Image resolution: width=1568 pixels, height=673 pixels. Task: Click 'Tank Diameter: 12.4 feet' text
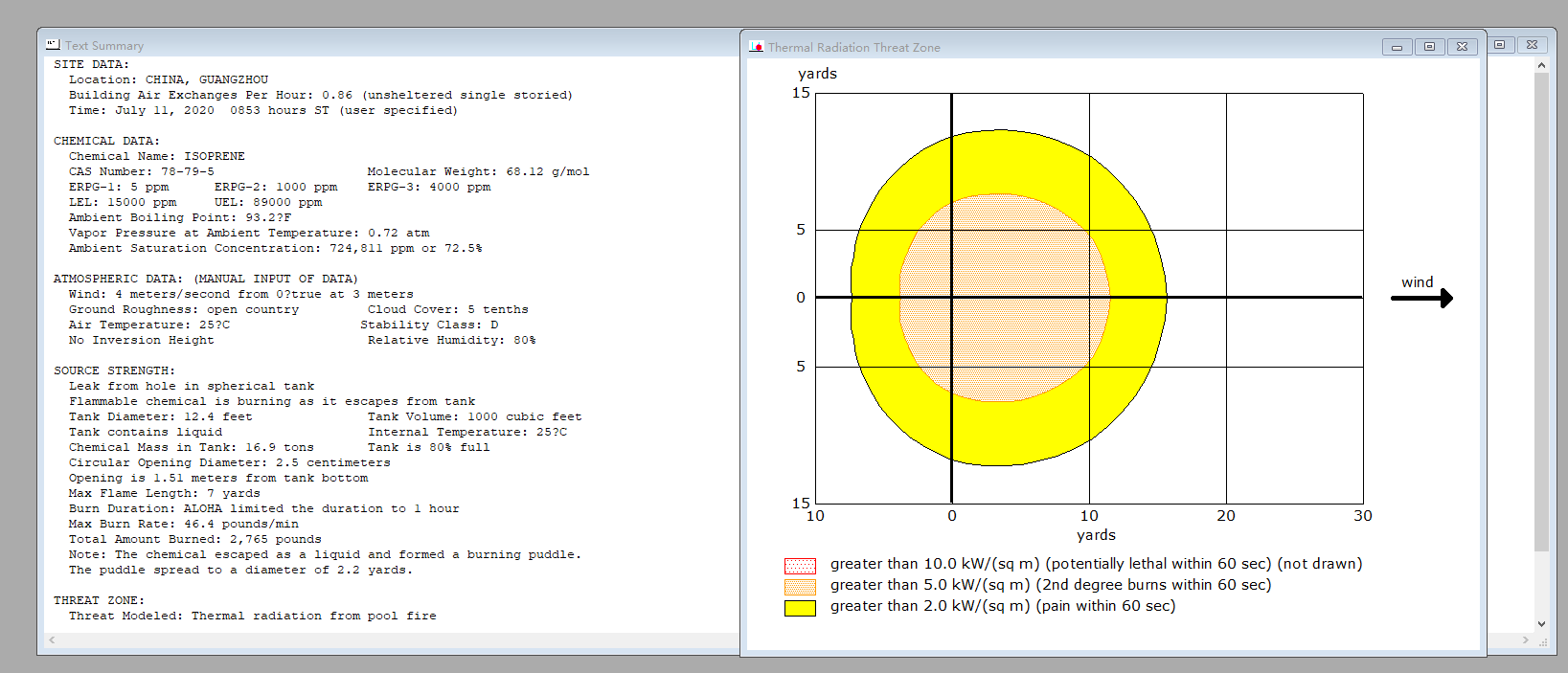coord(160,416)
